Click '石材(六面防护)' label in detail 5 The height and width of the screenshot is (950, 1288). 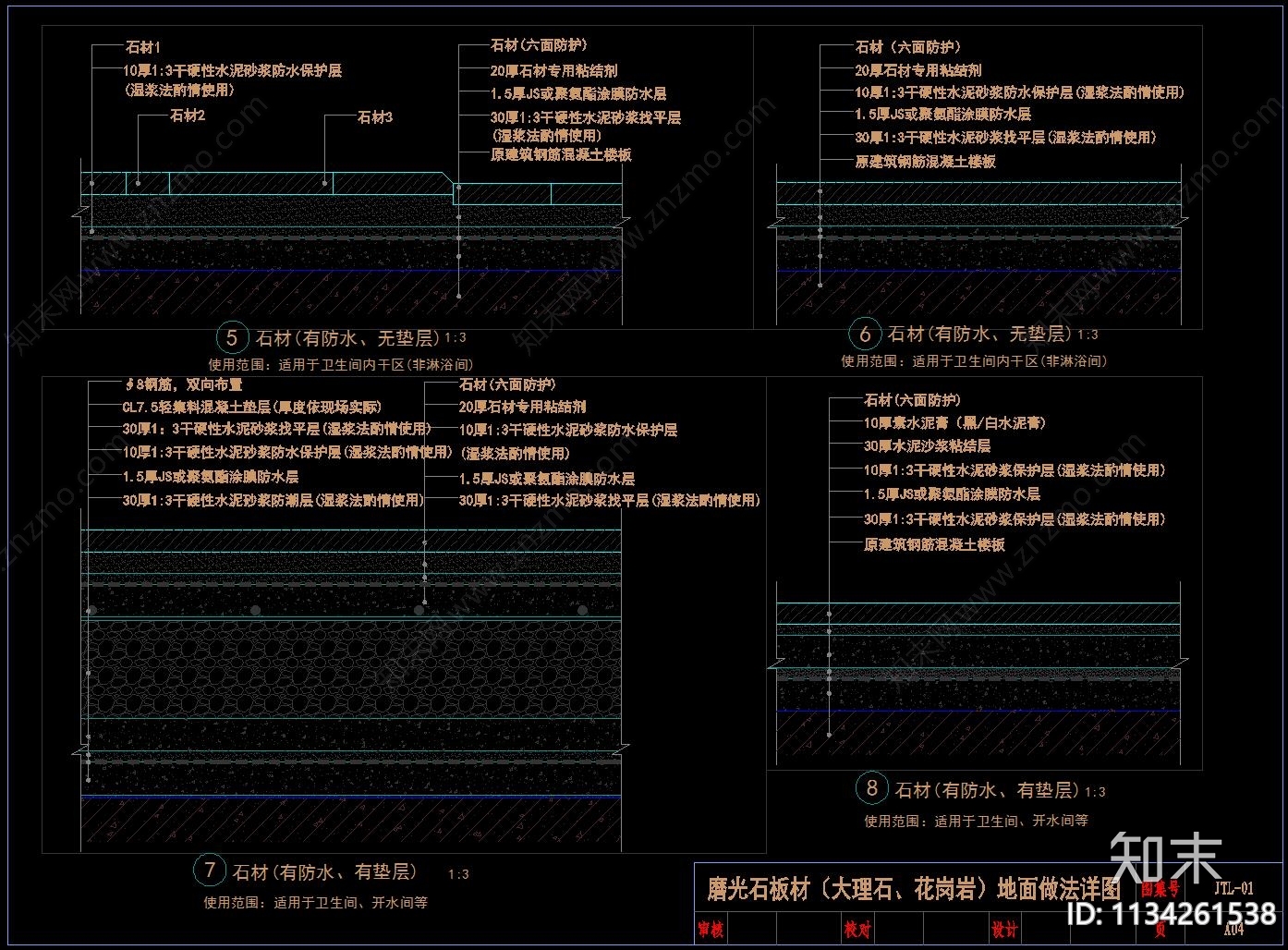(x=539, y=44)
